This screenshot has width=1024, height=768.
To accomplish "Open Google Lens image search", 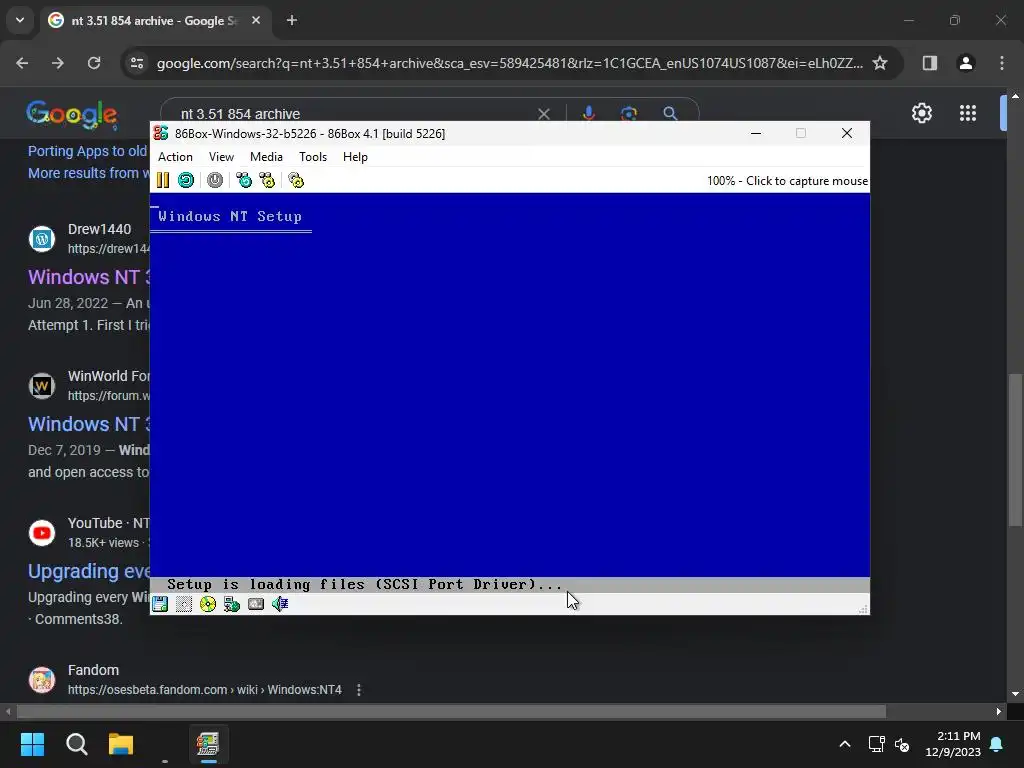I will click(629, 114).
